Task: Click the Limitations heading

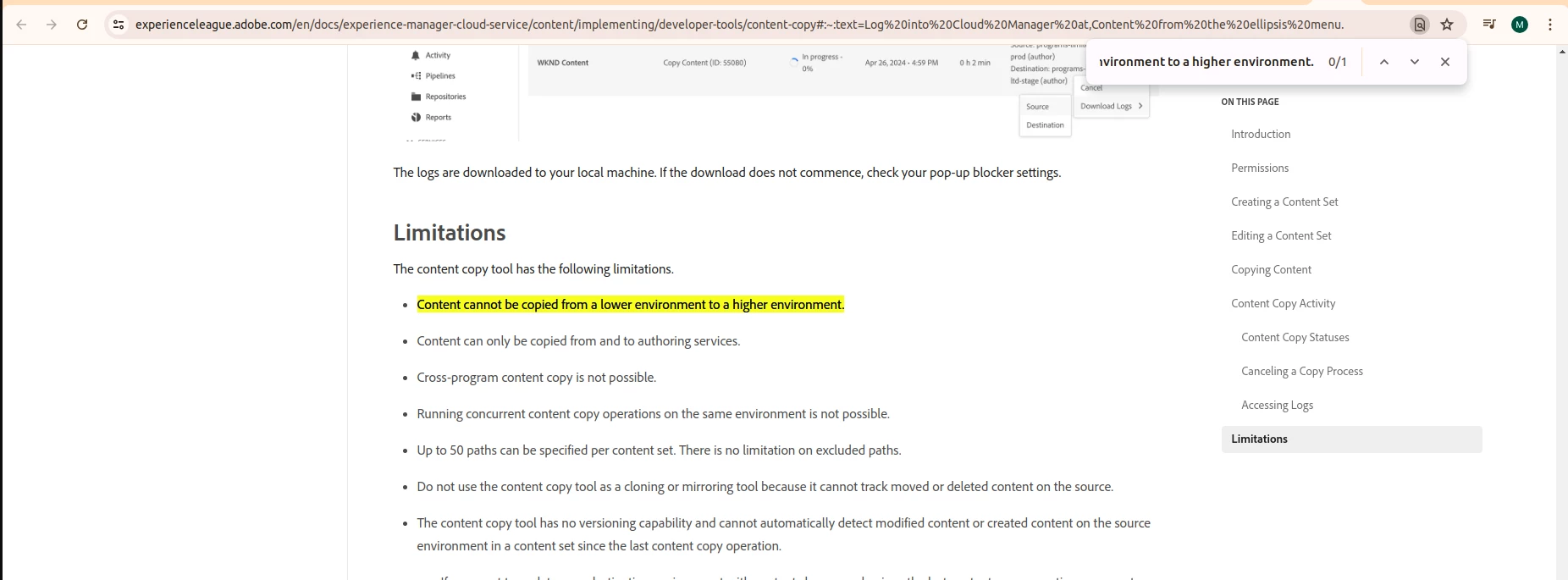Action: click(x=450, y=233)
